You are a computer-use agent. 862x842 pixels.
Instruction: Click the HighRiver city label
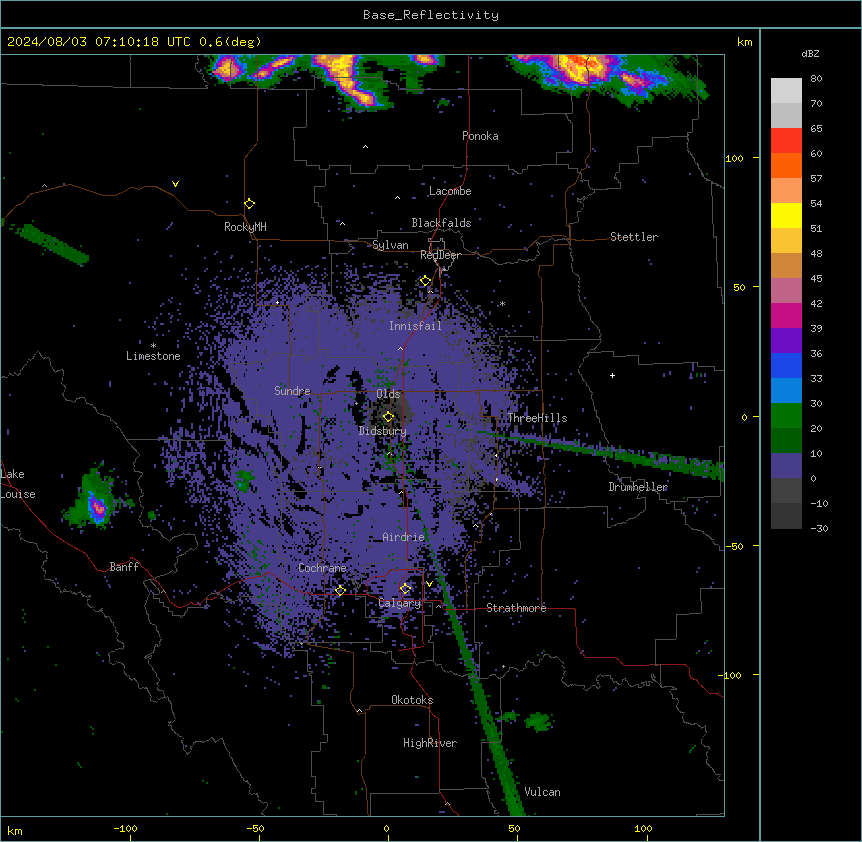pyautogui.click(x=430, y=743)
